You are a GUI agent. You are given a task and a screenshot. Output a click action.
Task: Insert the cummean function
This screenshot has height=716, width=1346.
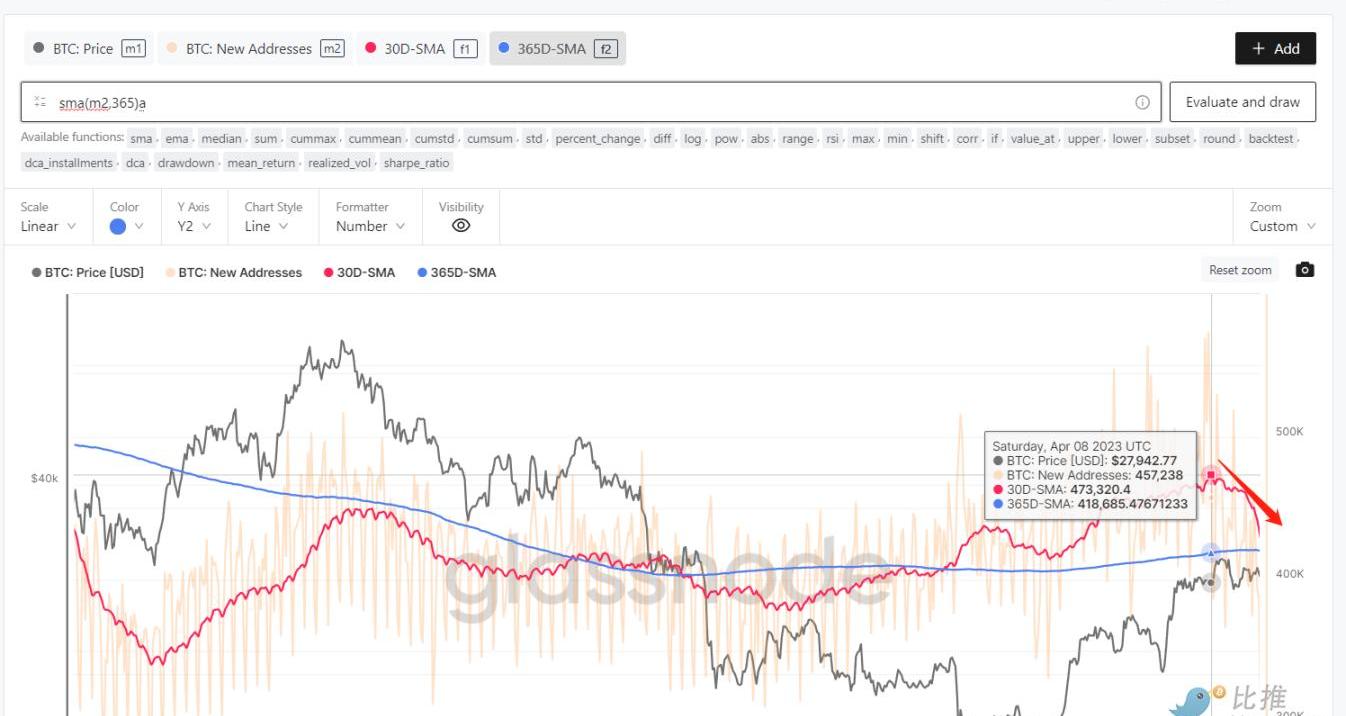[x=376, y=139]
